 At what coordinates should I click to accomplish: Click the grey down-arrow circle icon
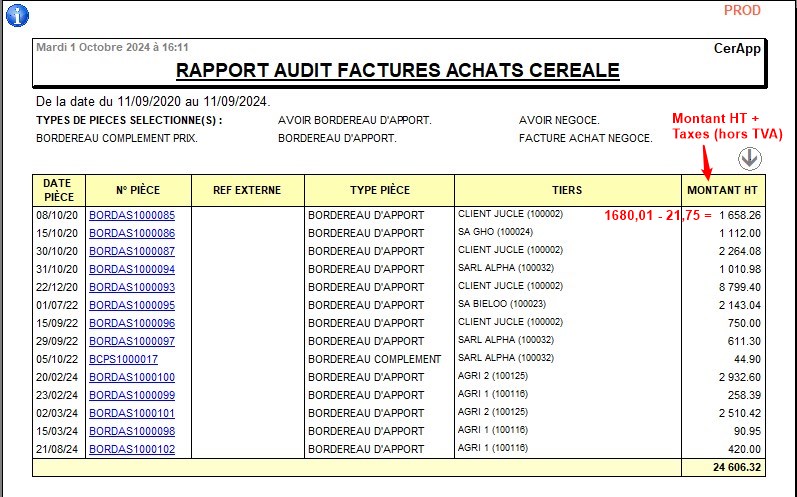pos(750,159)
